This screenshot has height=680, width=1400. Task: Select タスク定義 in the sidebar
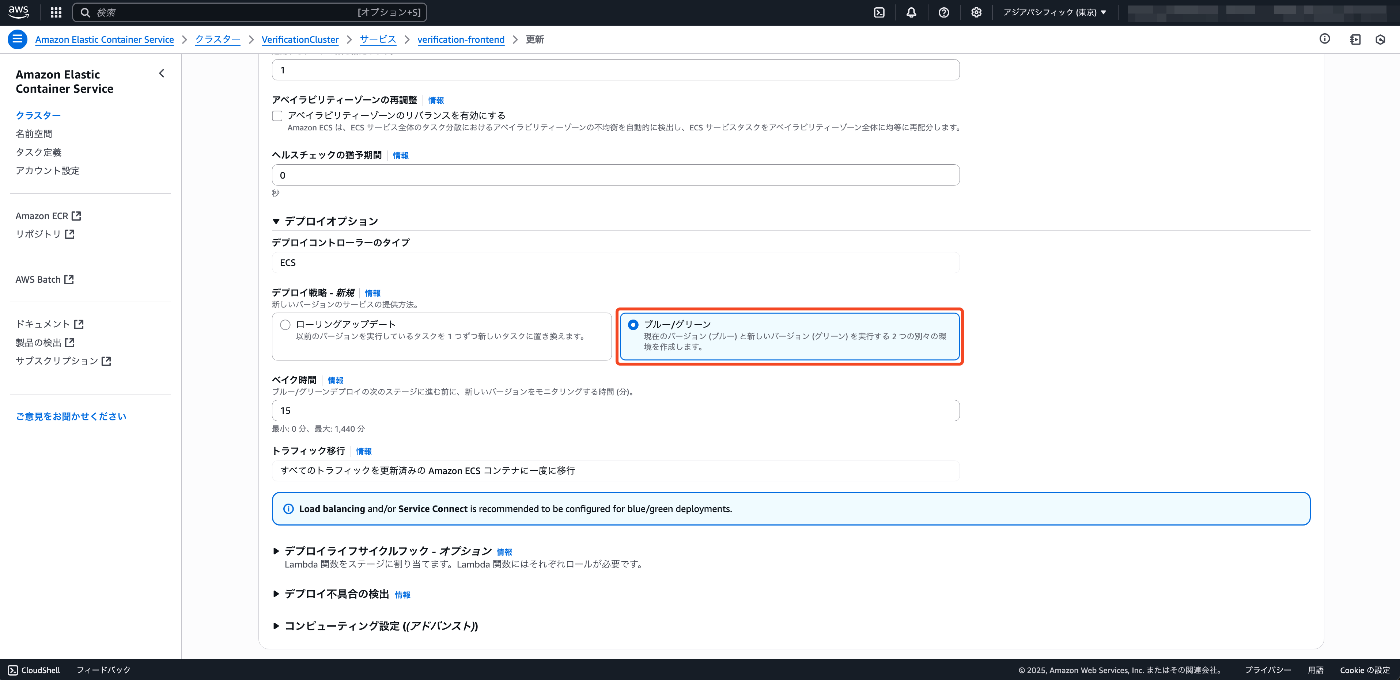coord(38,152)
